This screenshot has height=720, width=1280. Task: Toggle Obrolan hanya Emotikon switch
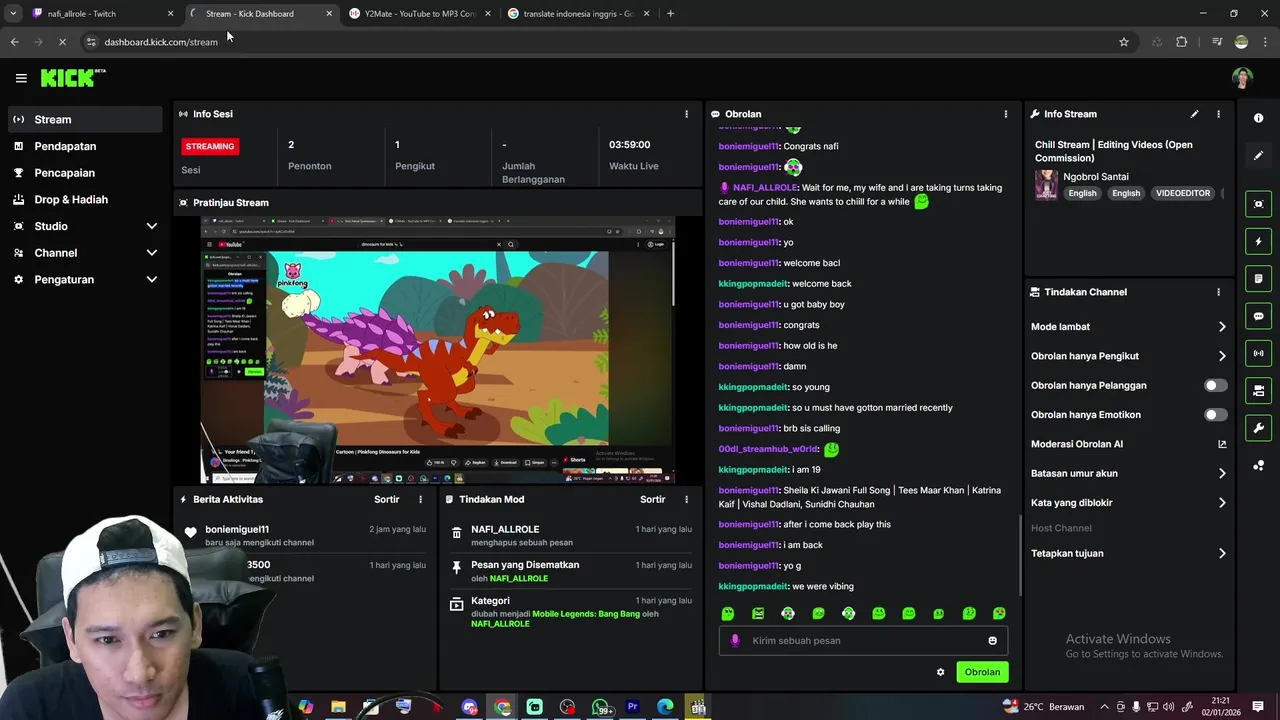point(1215,414)
